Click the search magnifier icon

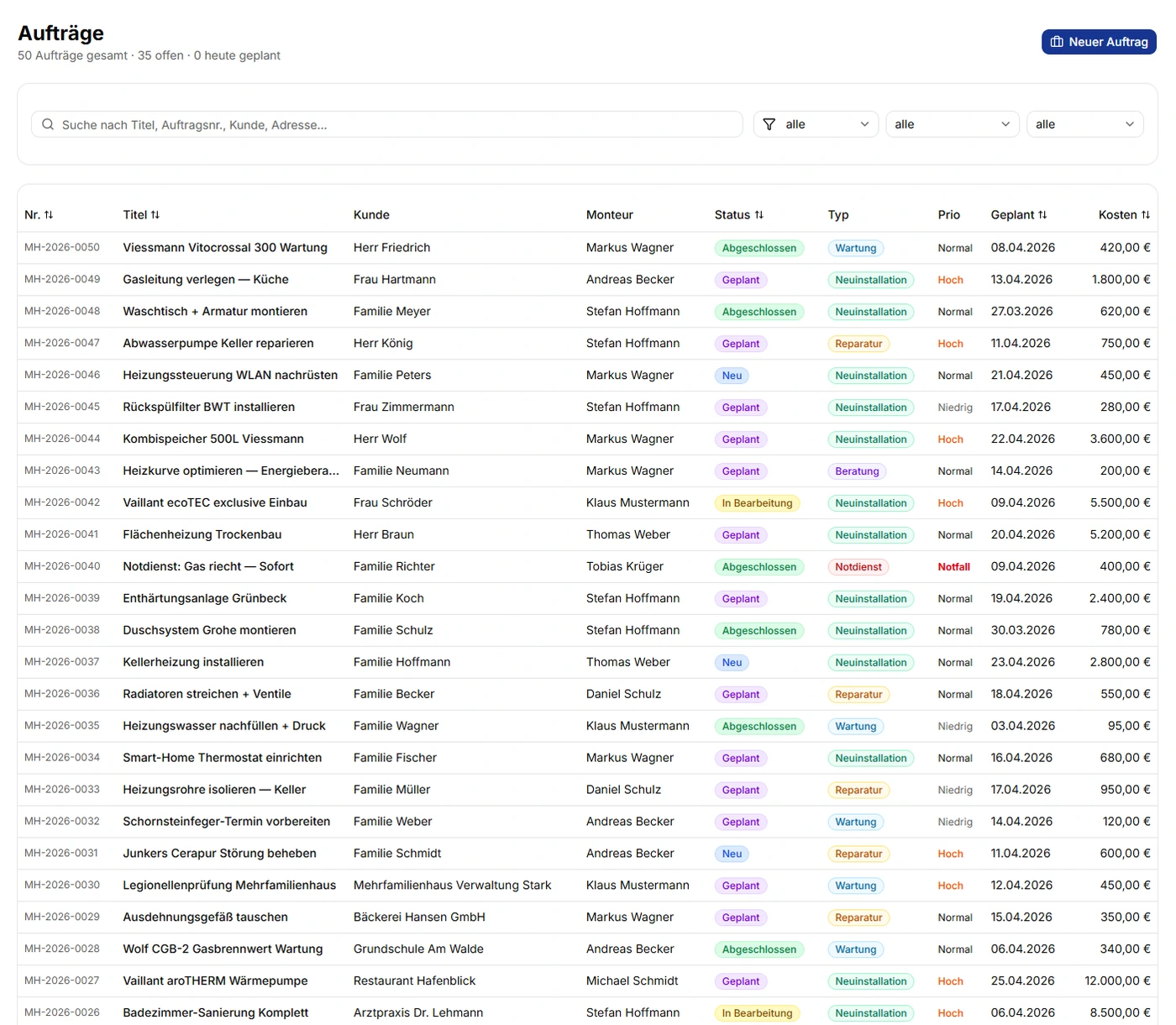(48, 124)
